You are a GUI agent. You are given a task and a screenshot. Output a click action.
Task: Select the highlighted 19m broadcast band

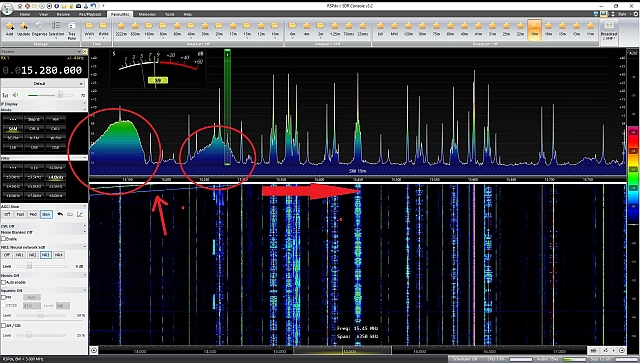[534, 29]
